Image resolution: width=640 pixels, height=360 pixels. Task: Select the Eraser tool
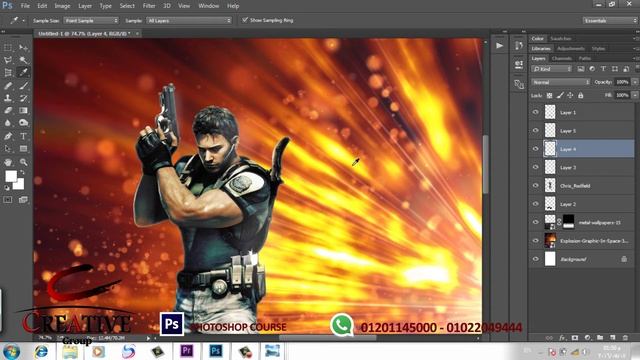pos(8,110)
